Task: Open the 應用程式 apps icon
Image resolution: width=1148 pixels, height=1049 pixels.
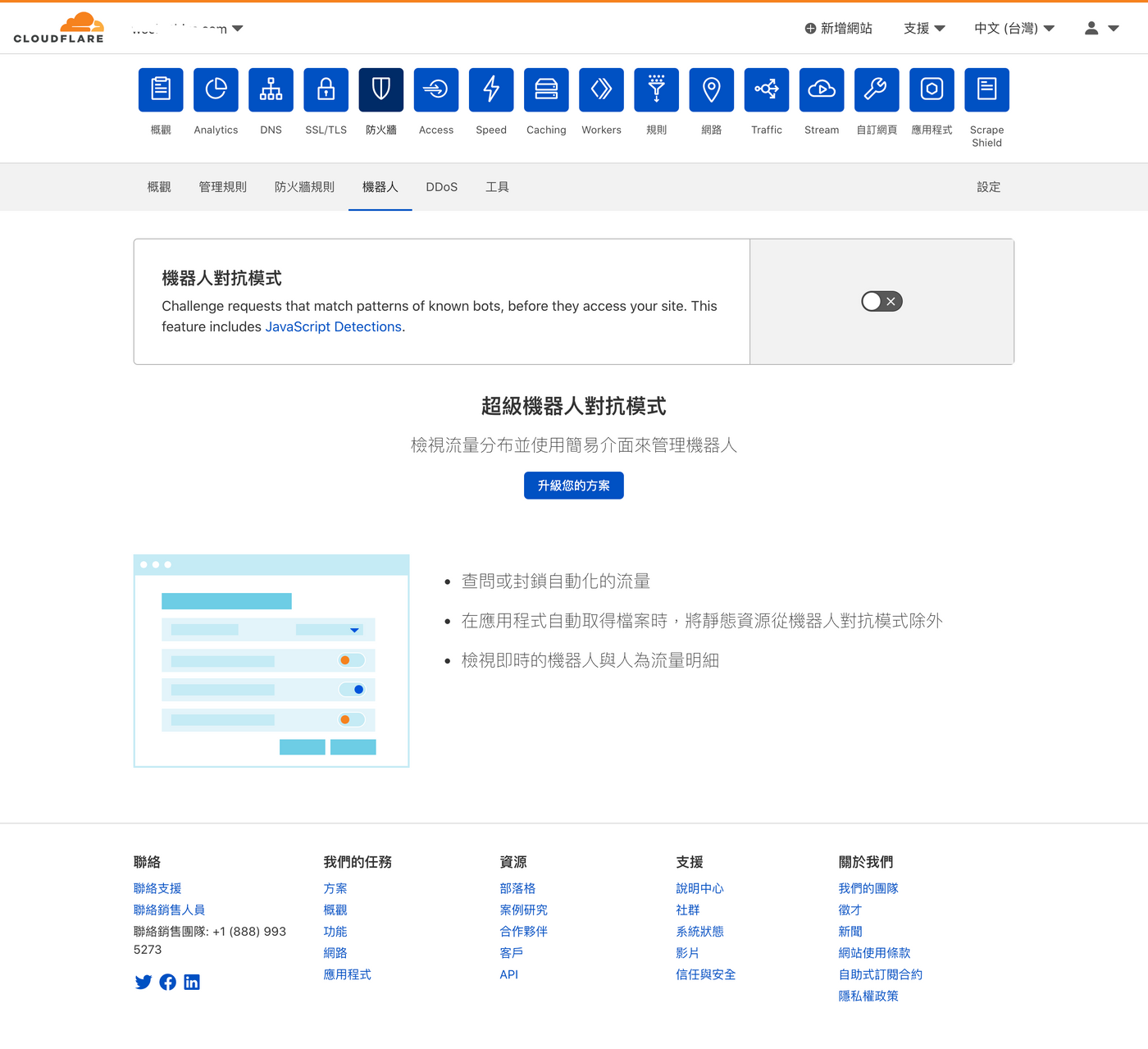Action: pos(932,89)
